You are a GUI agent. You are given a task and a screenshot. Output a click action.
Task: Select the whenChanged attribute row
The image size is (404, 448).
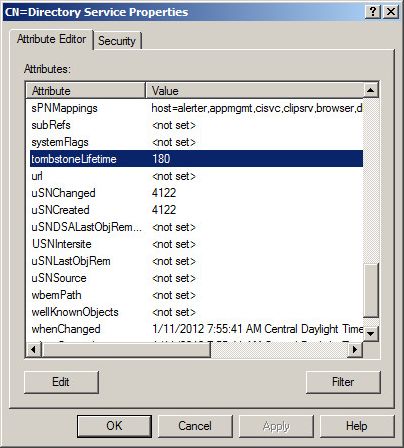coord(196,329)
